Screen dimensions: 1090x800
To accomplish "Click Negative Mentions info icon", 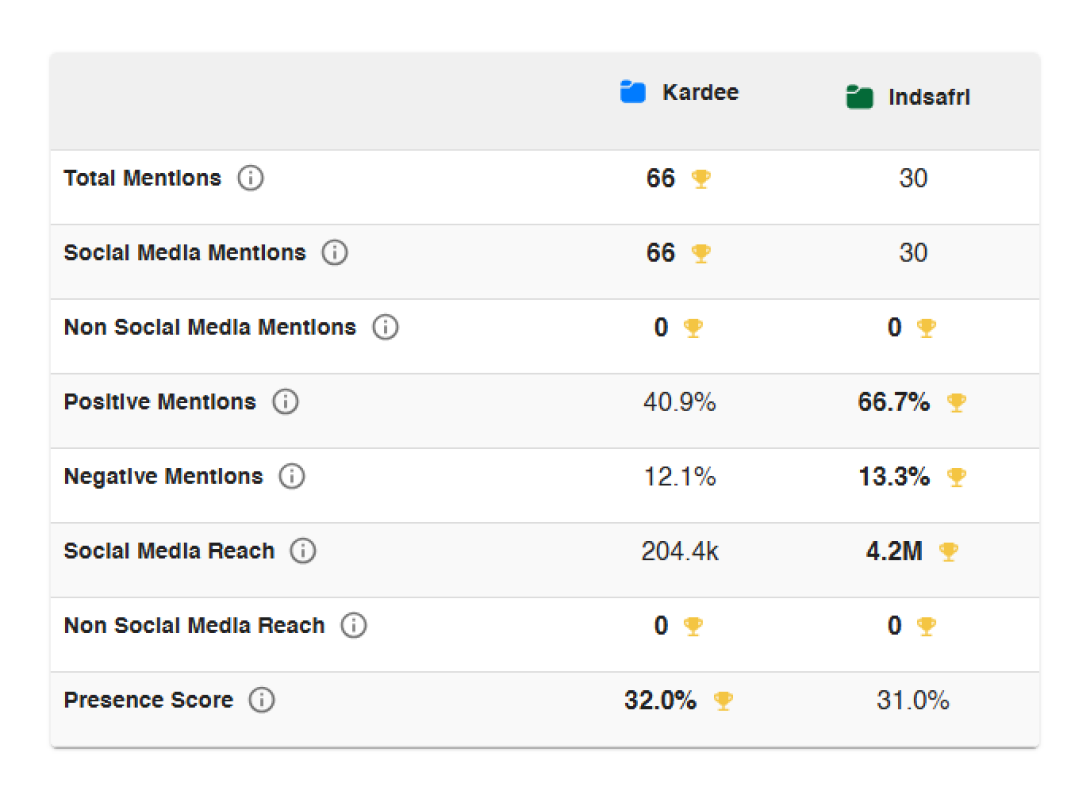I will click(292, 477).
